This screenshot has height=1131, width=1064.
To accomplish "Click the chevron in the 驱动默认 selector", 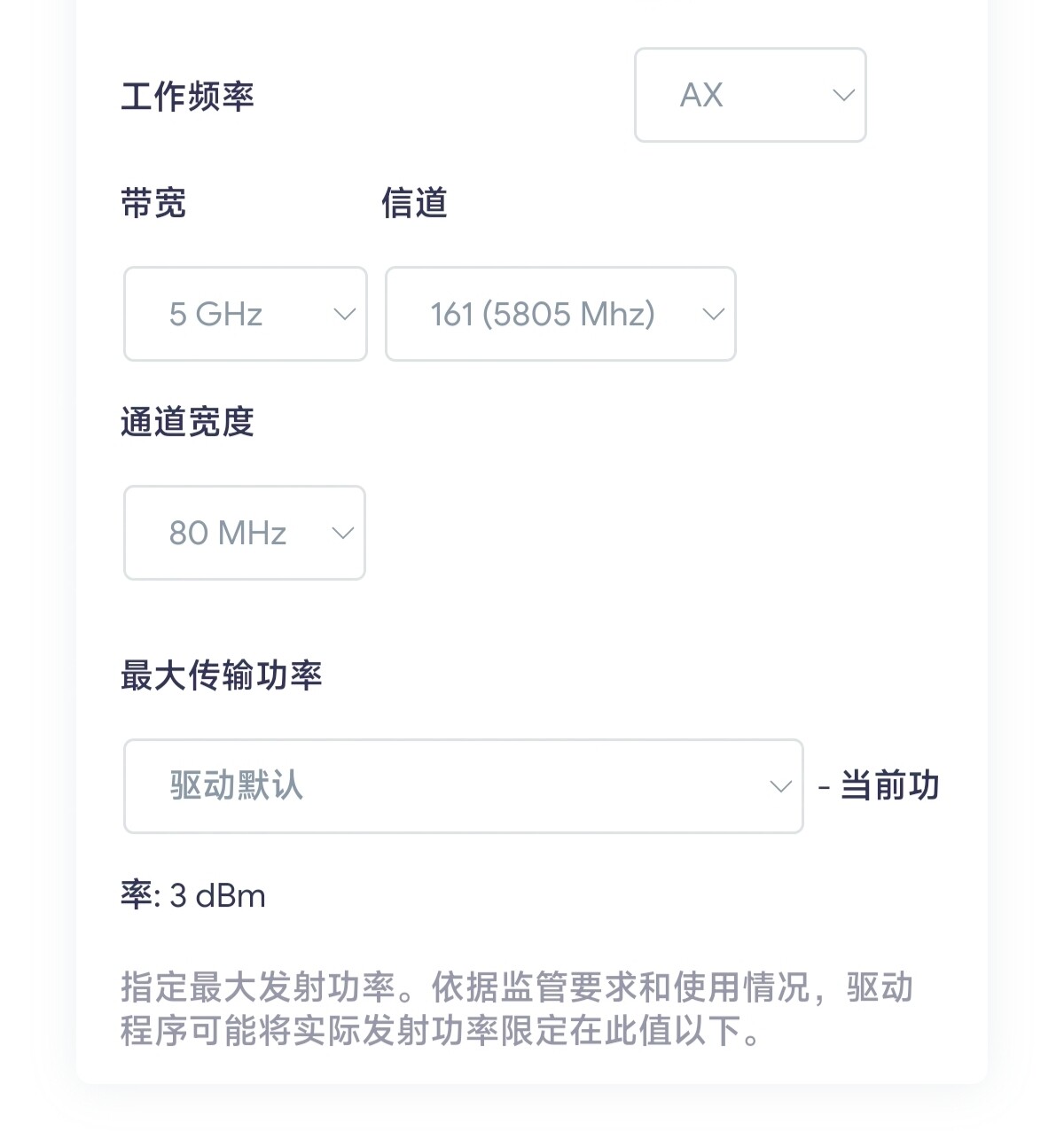I will point(780,786).
